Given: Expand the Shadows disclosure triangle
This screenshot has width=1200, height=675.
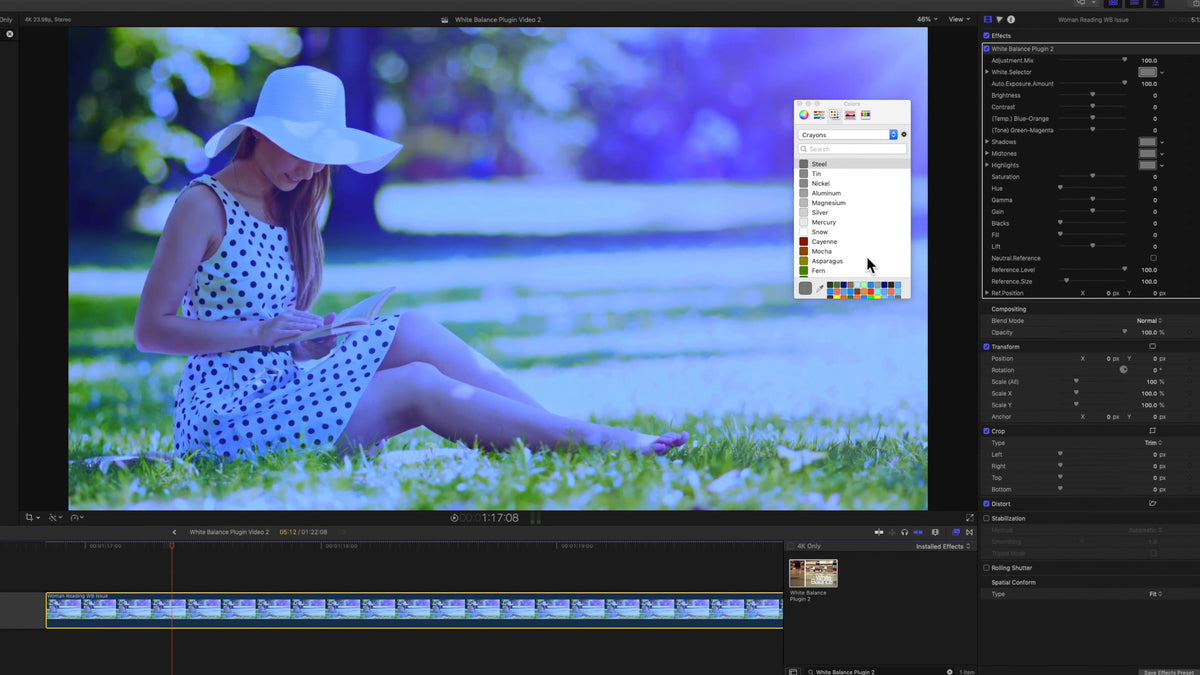Looking at the screenshot, I should (987, 142).
